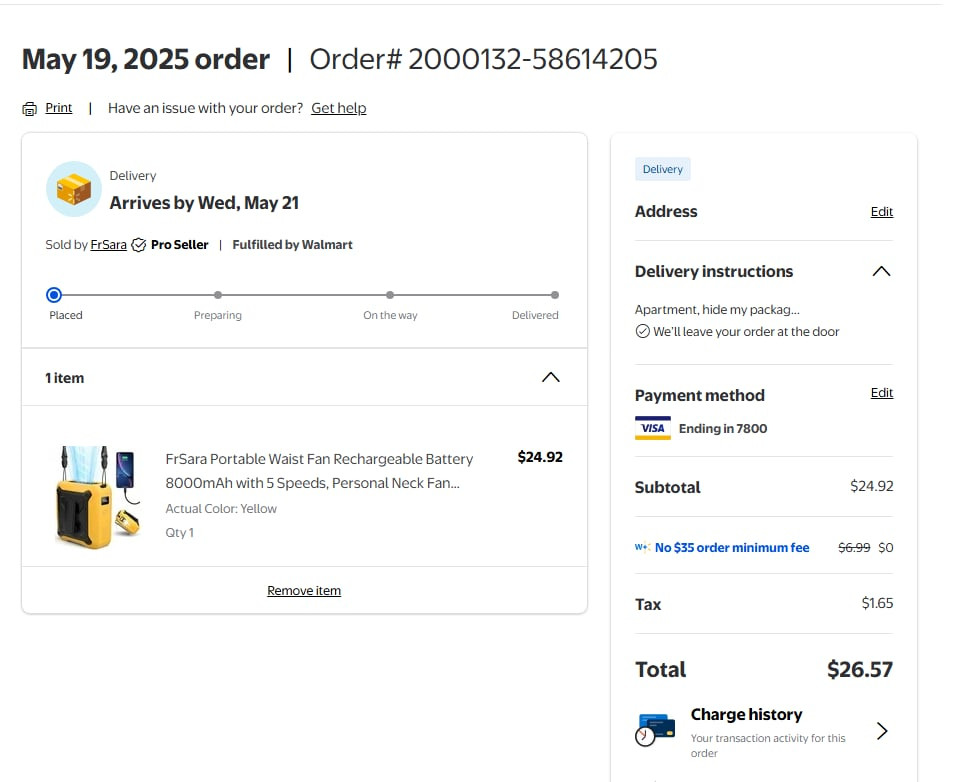
Task: Click the Delivery tag in order summary
Action: pos(663,169)
